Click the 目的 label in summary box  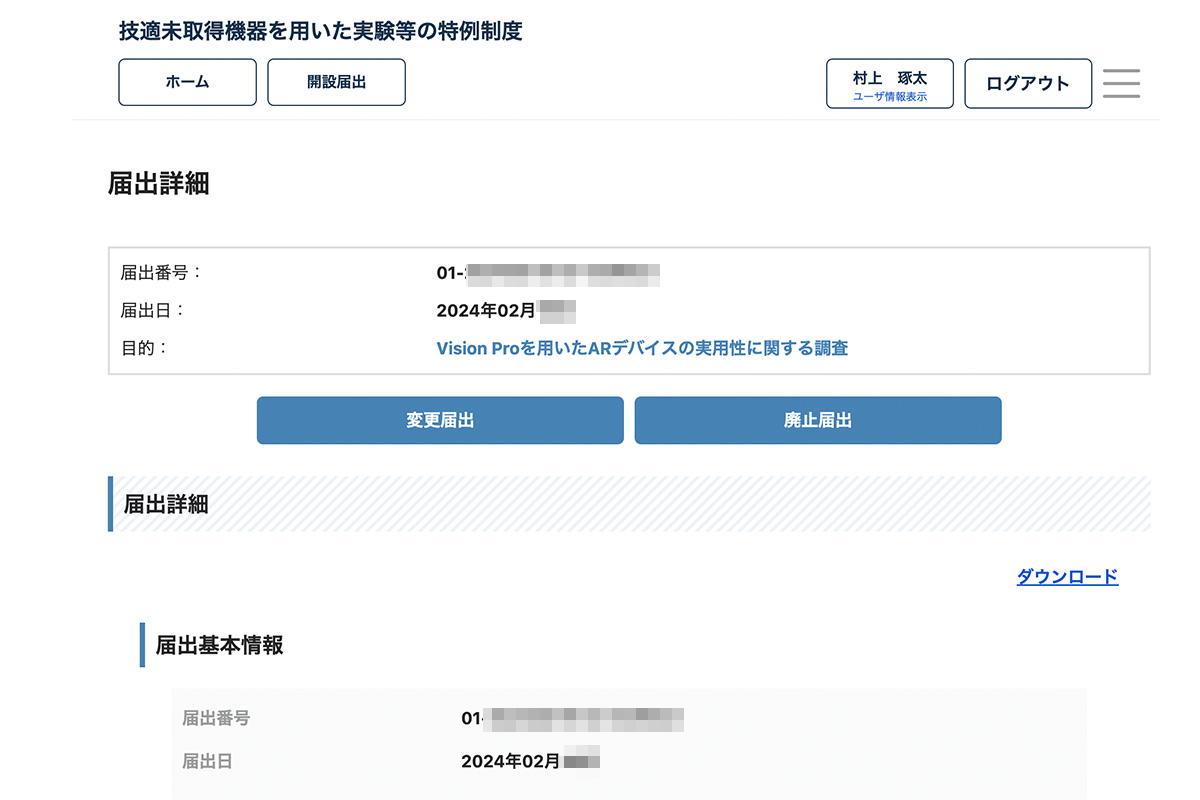click(144, 348)
